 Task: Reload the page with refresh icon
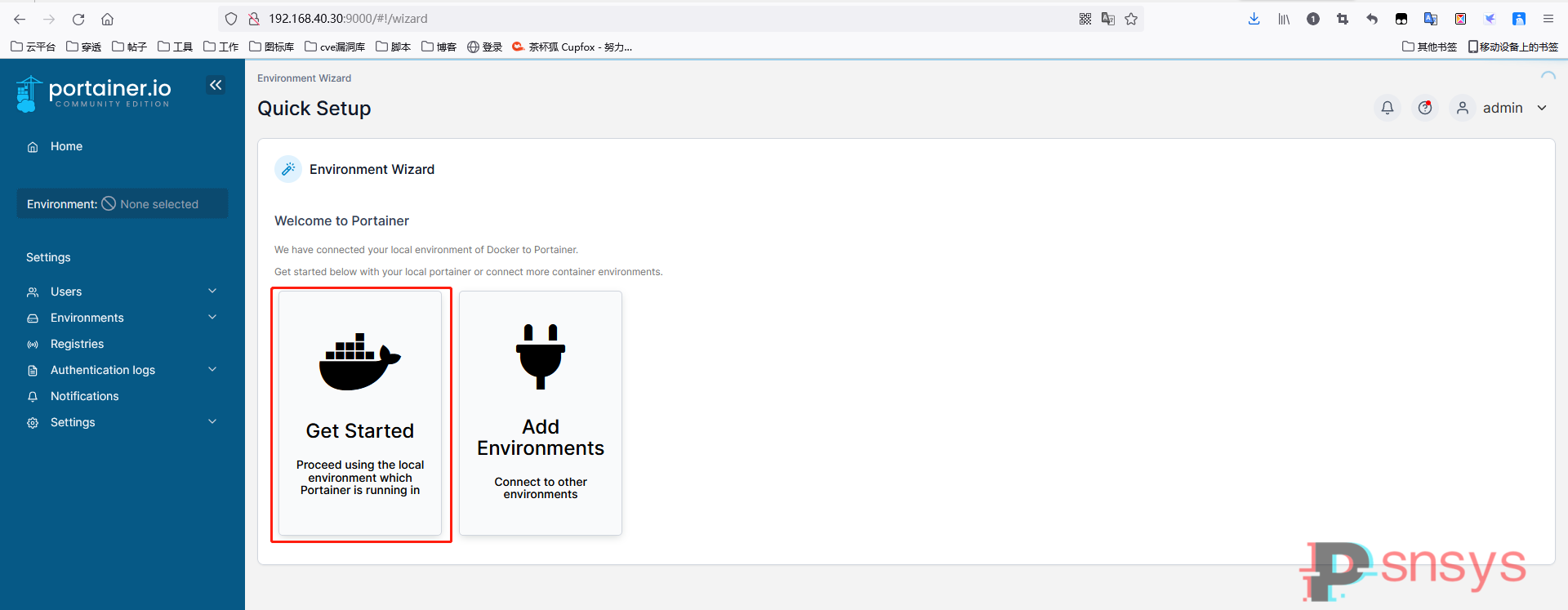78,19
